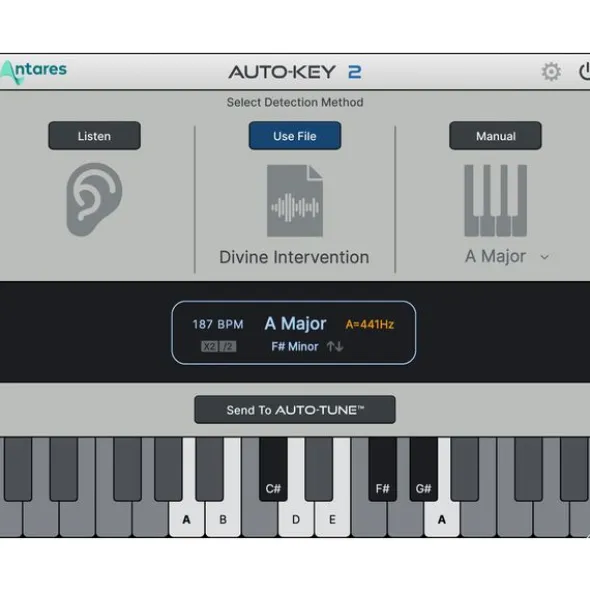Select the Use File detection method
Viewport: 590px width, 591px height.
pyautogui.click(x=295, y=136)
